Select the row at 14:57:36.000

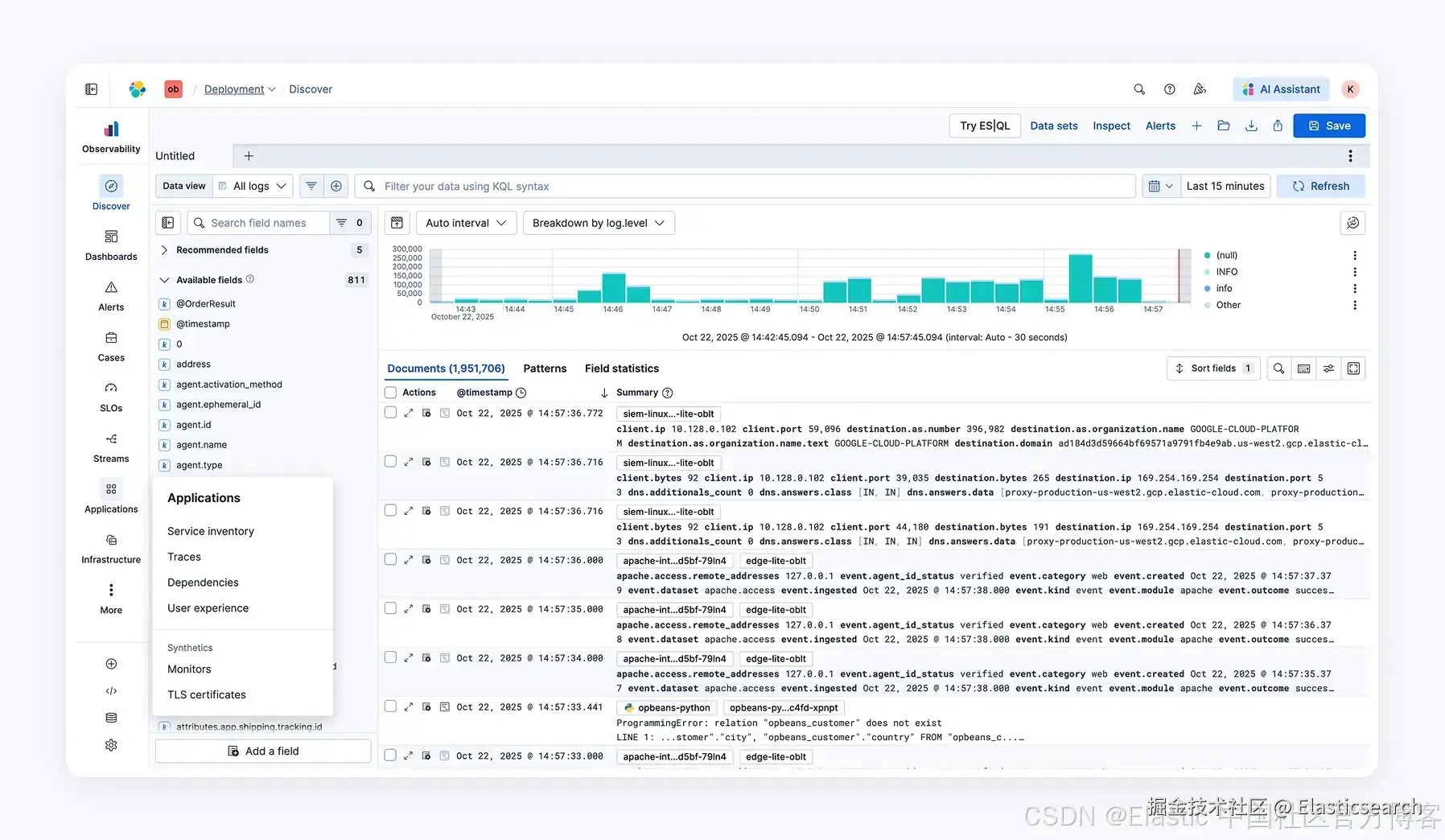[391, 559]
